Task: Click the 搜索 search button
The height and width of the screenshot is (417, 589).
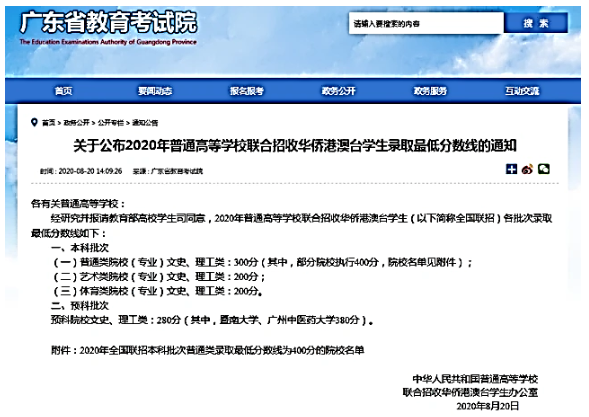Action: 536,23
